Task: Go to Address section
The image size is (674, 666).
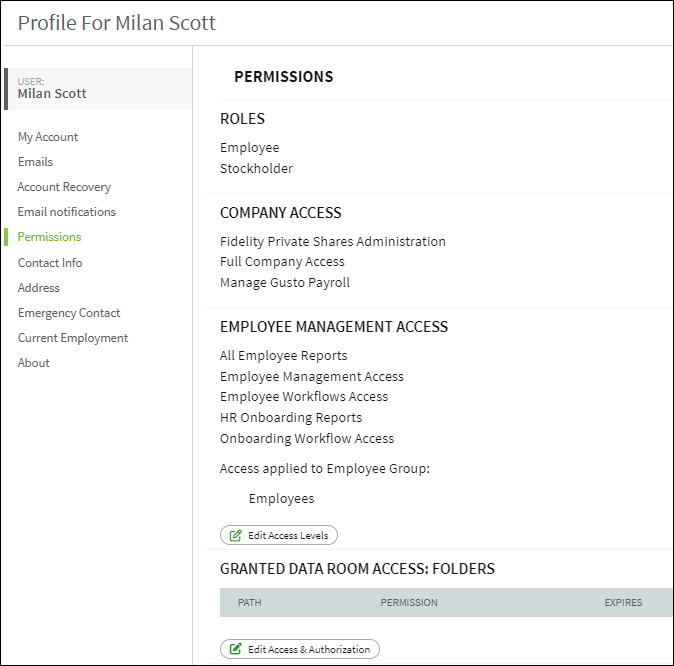Action: coord(39,287)
